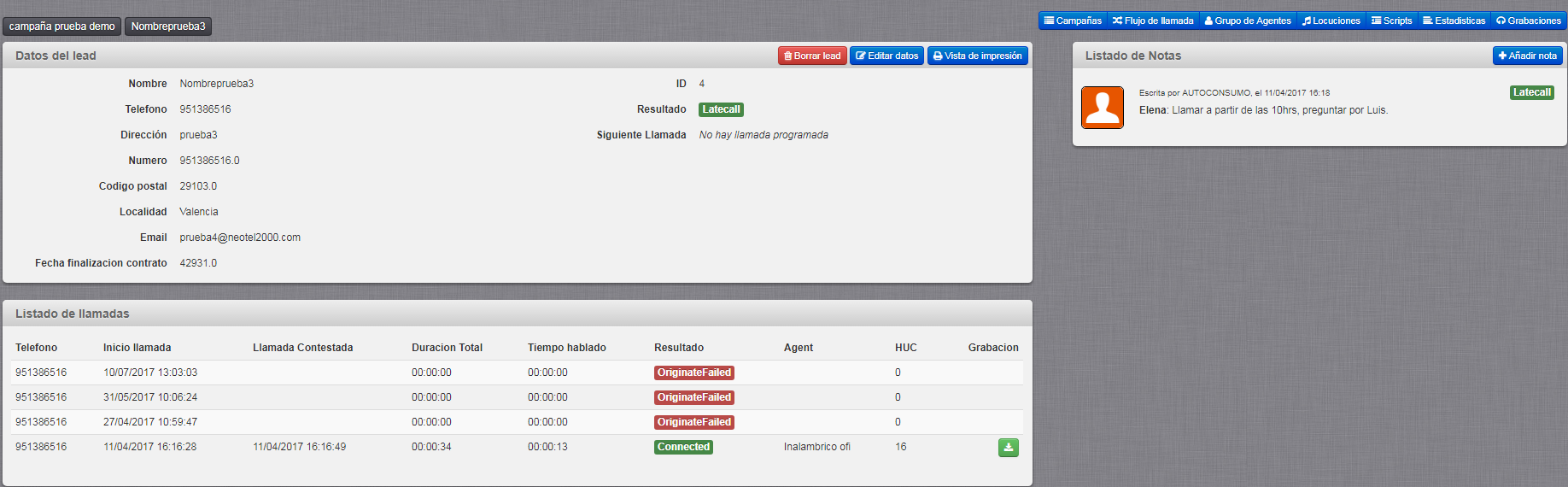Select the email prueba4@neotel2000.com

point(240,238)
